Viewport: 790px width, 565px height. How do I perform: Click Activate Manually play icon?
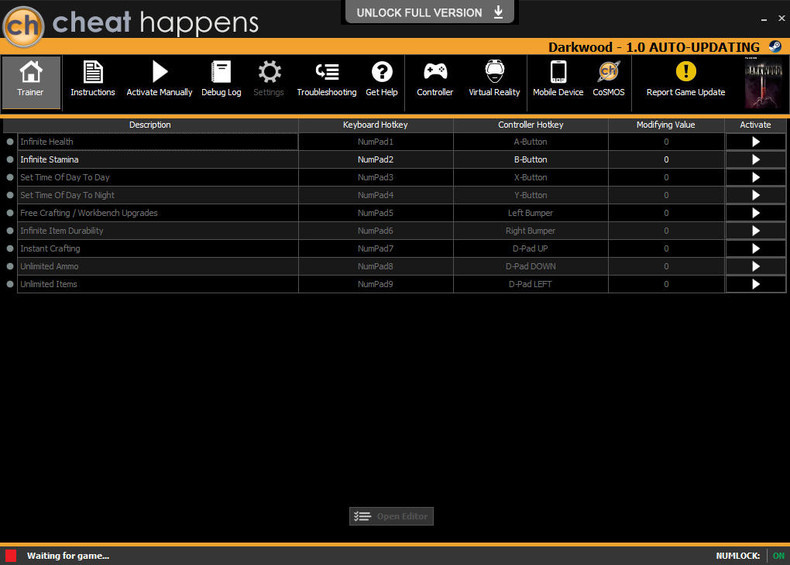tap(160, 72)
